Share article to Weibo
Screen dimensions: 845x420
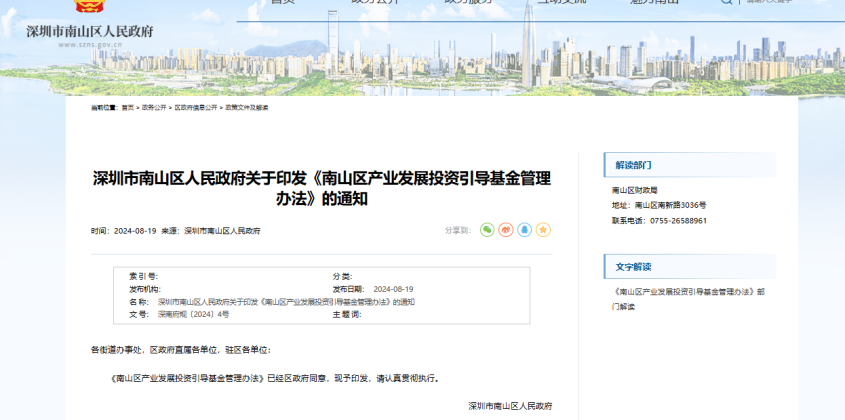point(506,230)
